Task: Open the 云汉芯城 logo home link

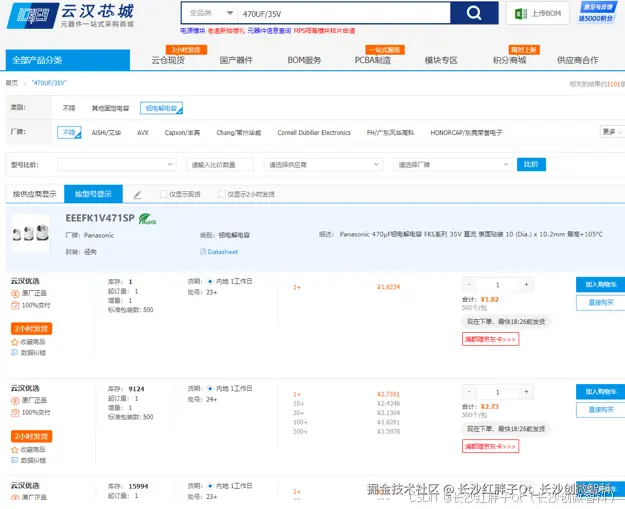Action: click(x=71, y=16)
